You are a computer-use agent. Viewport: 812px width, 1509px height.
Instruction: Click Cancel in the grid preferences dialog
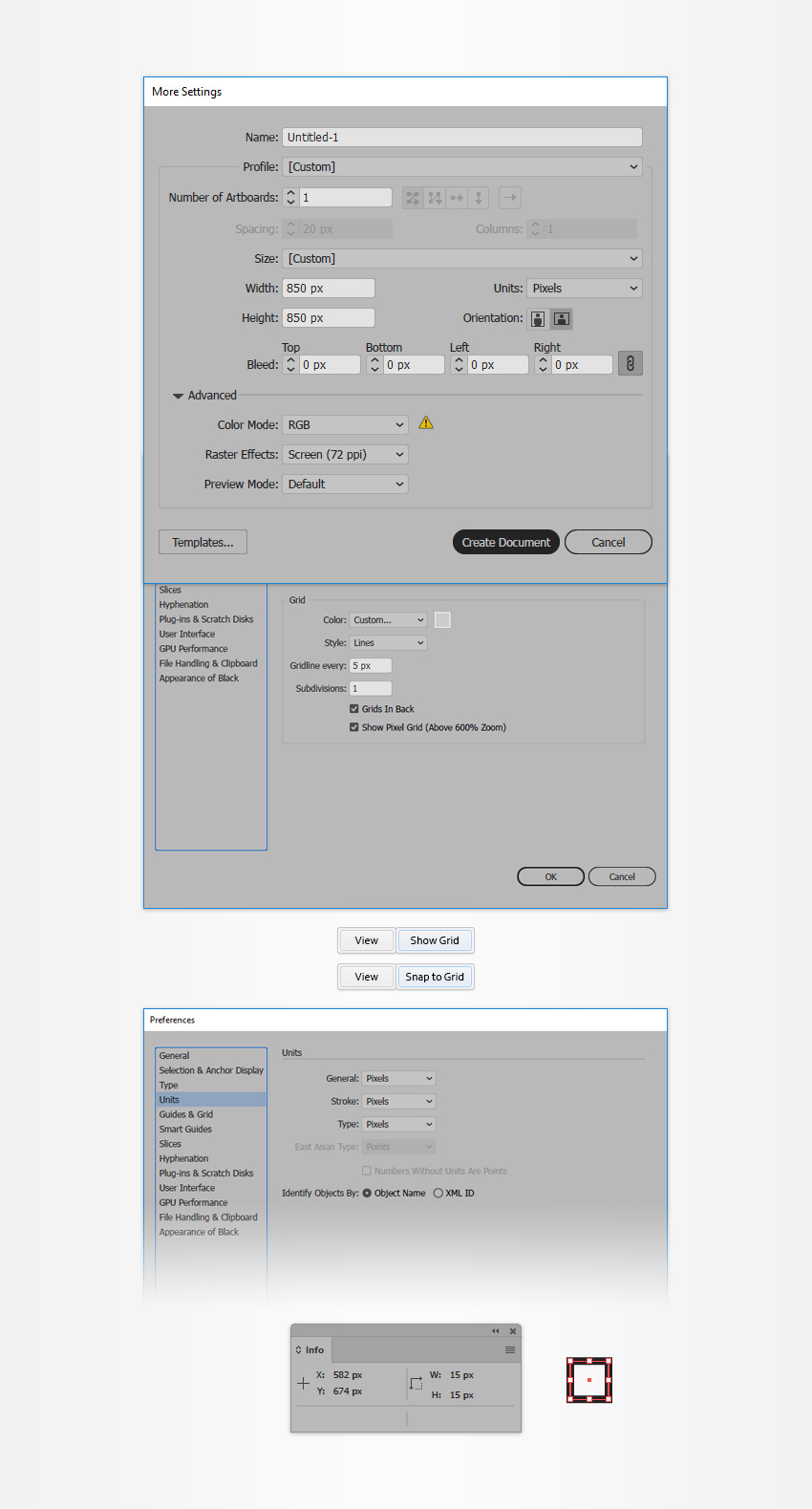coord(622,876)
